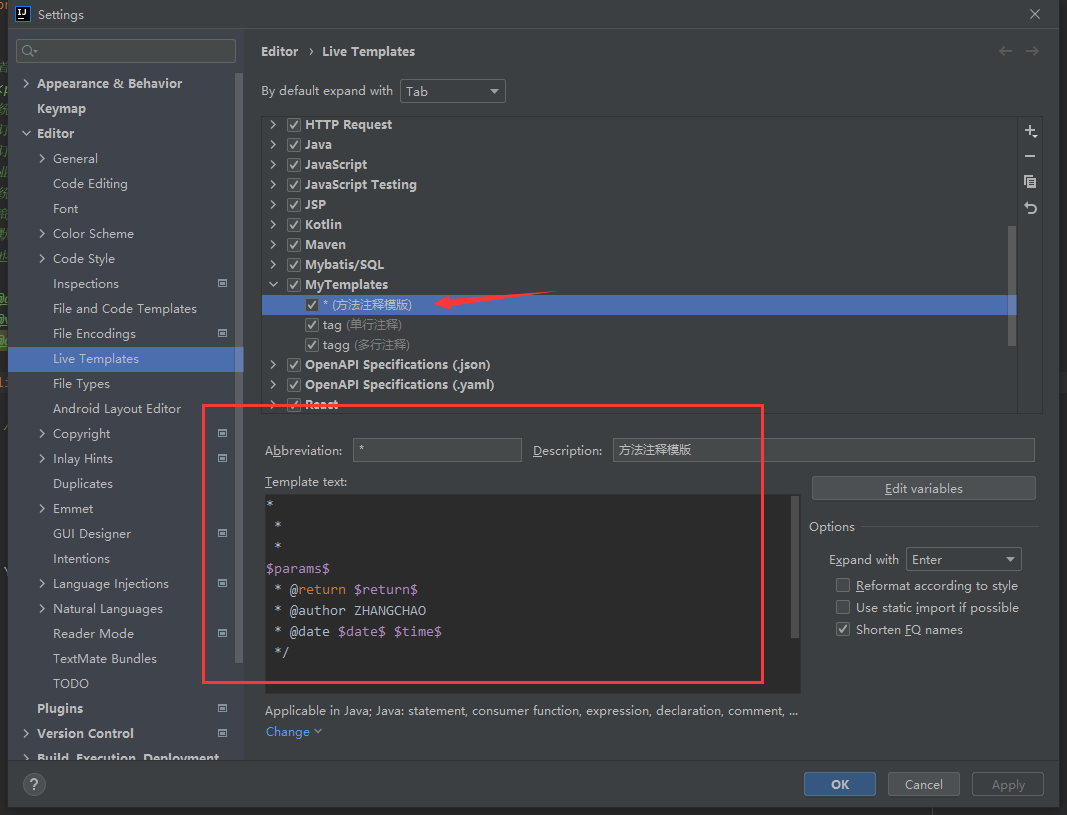Open the TODO settings page

[x=71, y=684]
